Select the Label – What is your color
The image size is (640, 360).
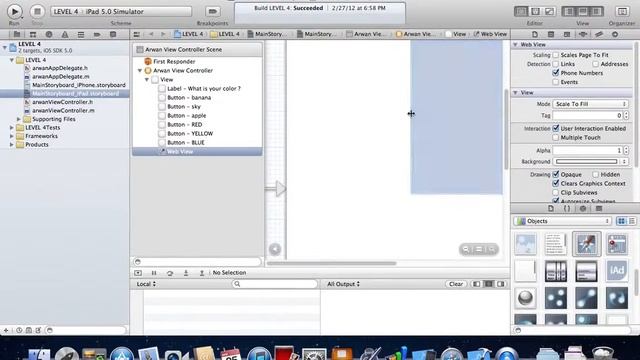204,89
